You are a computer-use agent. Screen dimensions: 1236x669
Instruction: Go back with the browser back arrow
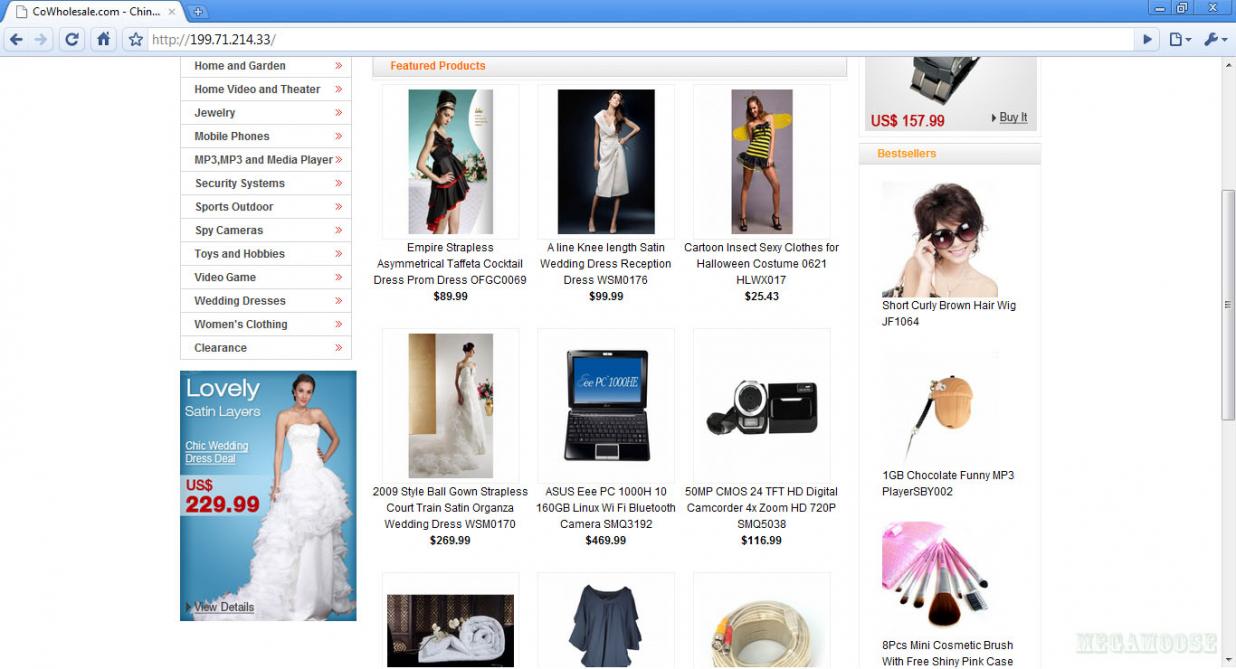[x=16, y=40]
